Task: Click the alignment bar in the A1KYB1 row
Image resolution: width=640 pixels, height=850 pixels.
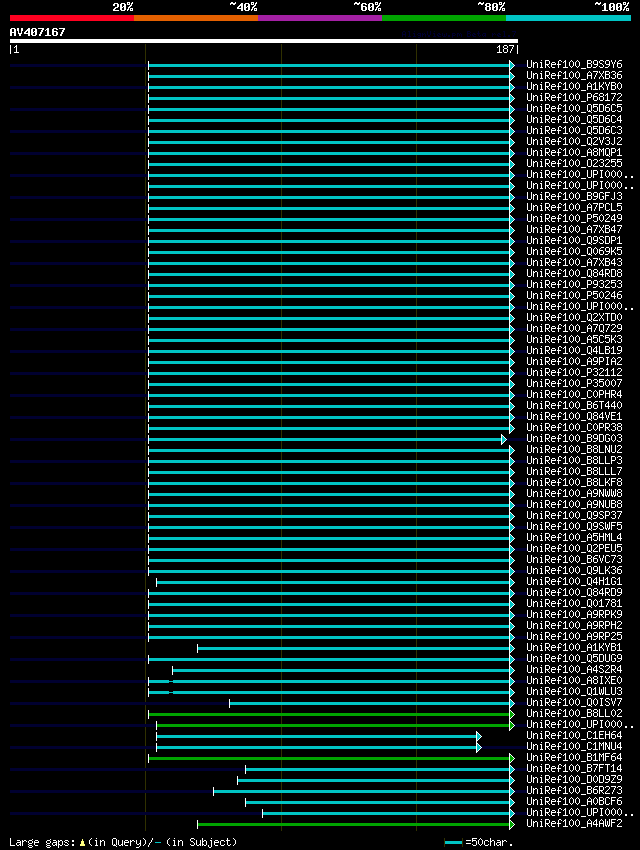Action: [x=356, y=648]
